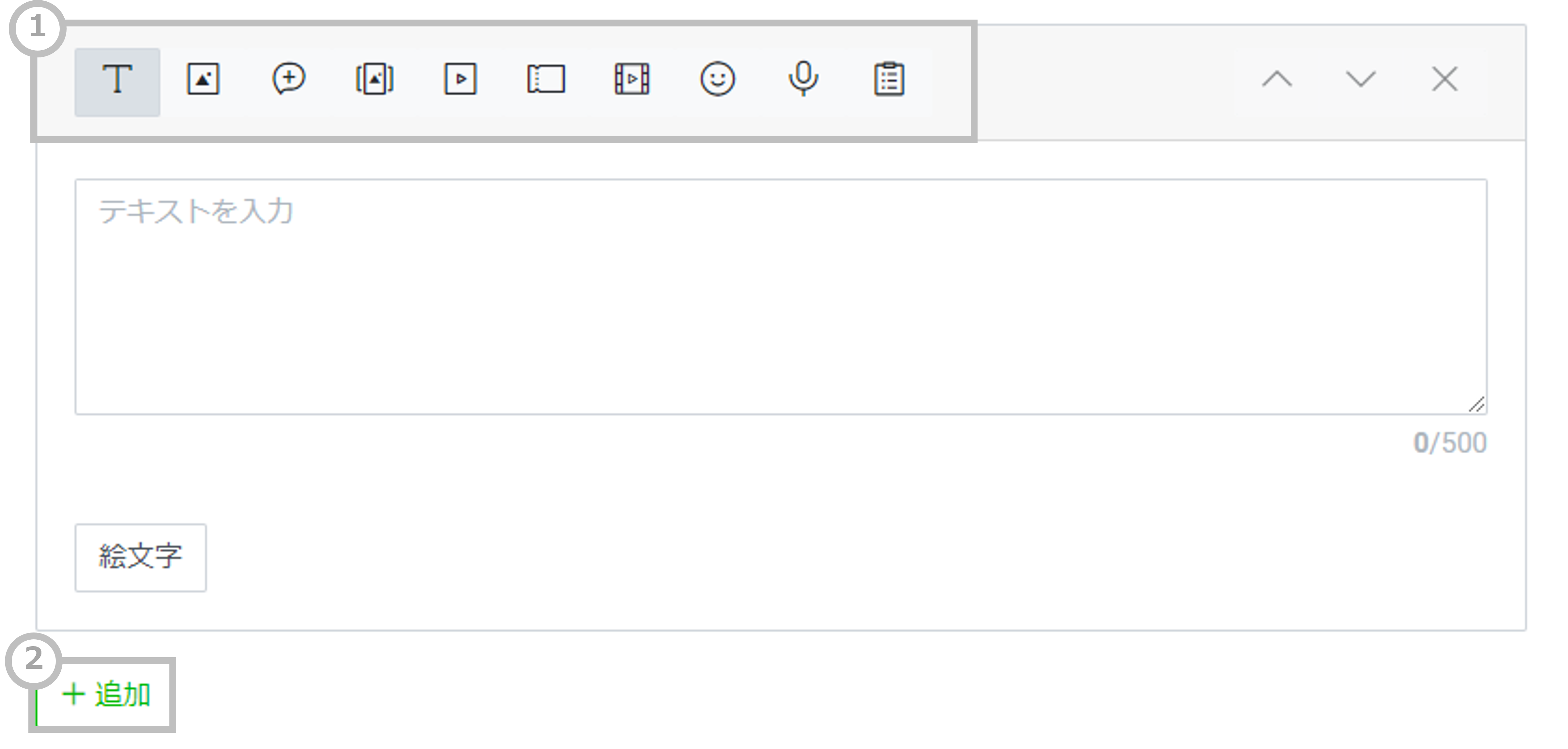Choose the photo image message icon

coord(203,79)
